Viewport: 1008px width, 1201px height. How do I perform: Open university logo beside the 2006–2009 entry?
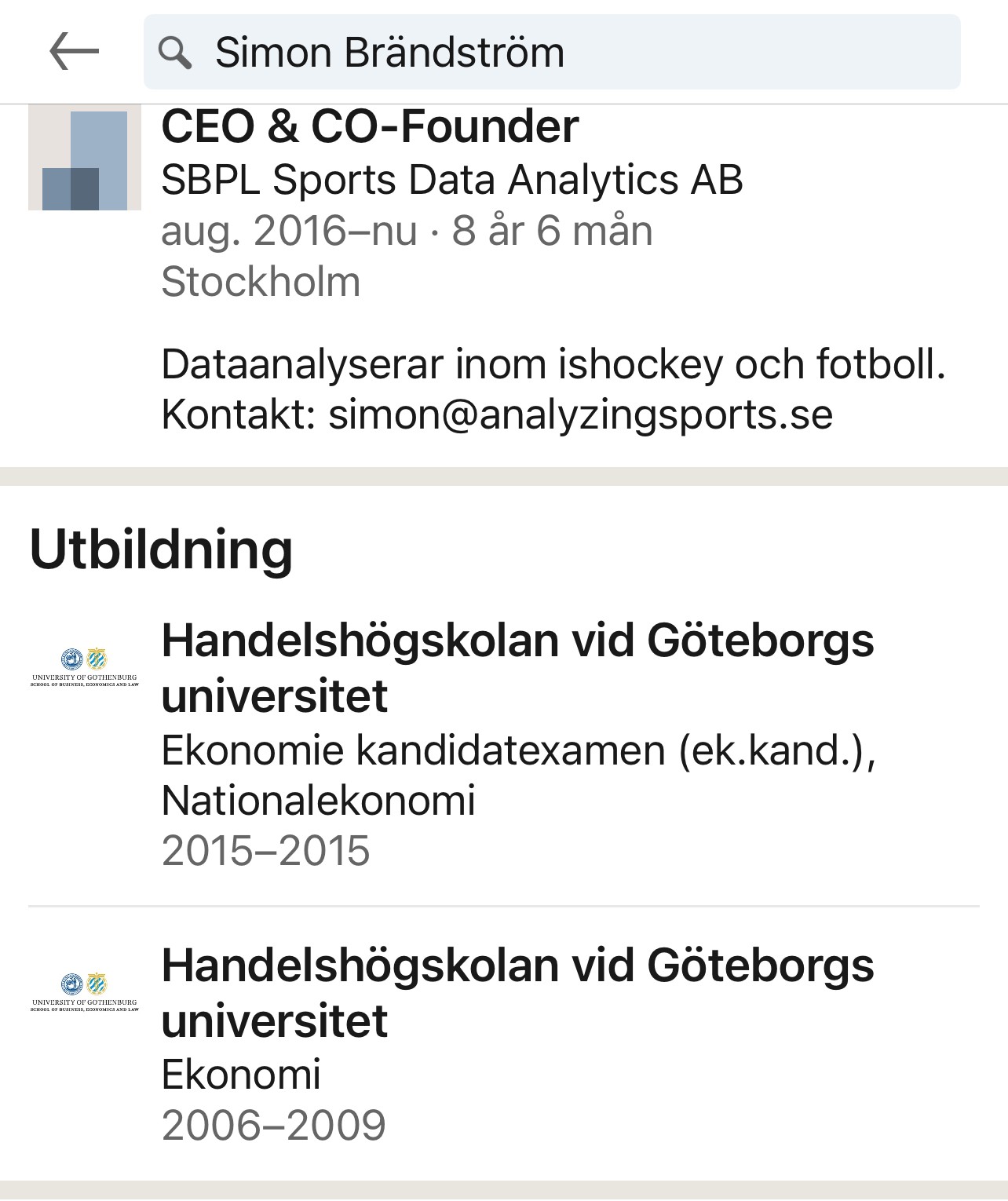coord(85,992)
